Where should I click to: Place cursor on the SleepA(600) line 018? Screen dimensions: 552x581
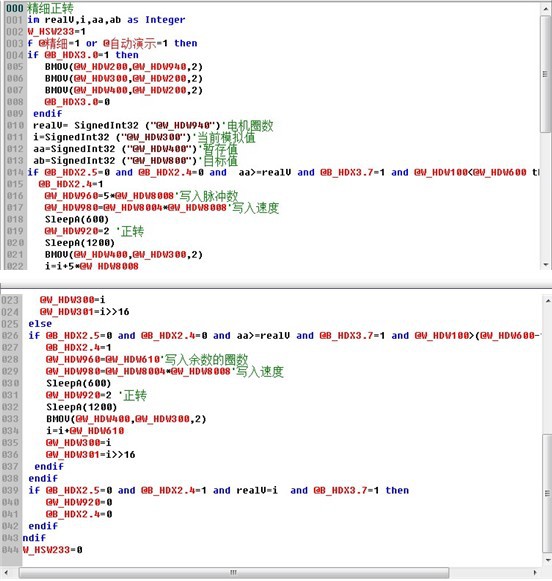[77, 219]
